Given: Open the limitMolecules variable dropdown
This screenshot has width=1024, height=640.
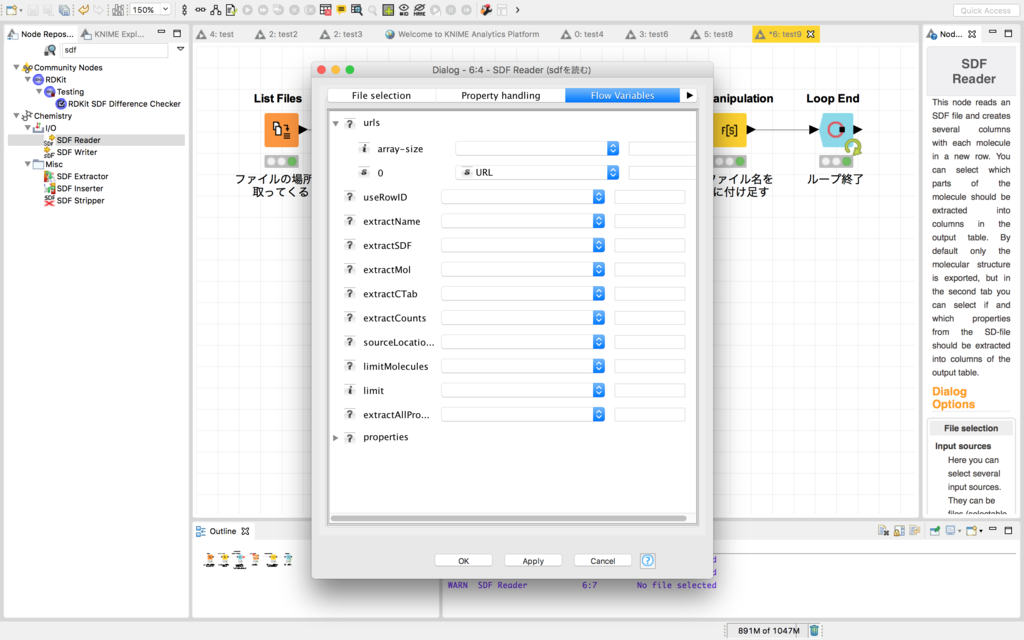Looking at the screenshot, I should click(x=598, y=366).
